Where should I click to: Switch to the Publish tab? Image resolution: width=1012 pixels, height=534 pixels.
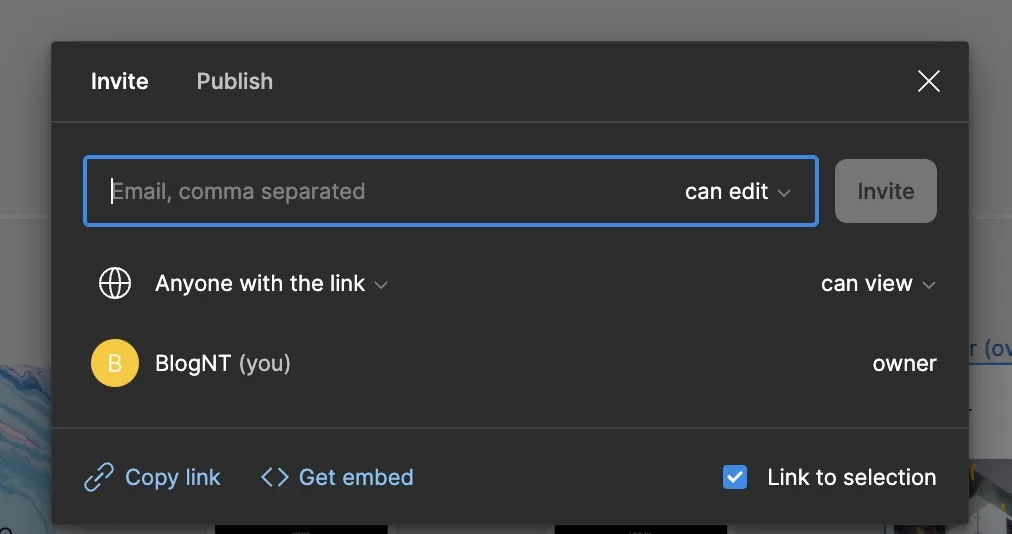(x=235, y=81)
